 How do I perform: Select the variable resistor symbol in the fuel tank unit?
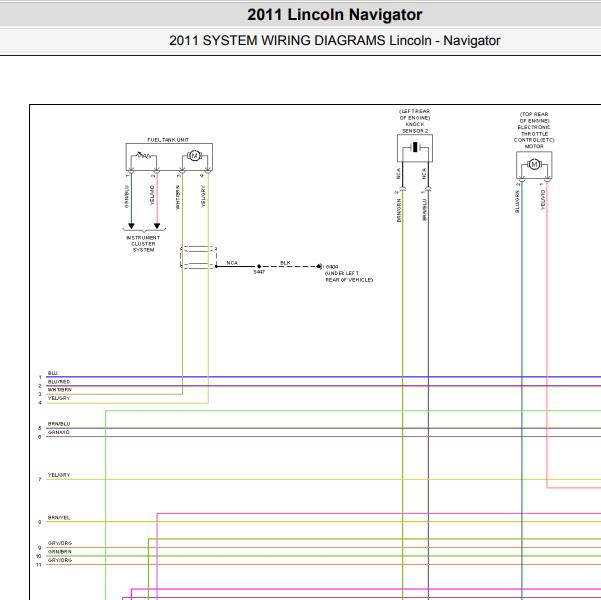143,155
